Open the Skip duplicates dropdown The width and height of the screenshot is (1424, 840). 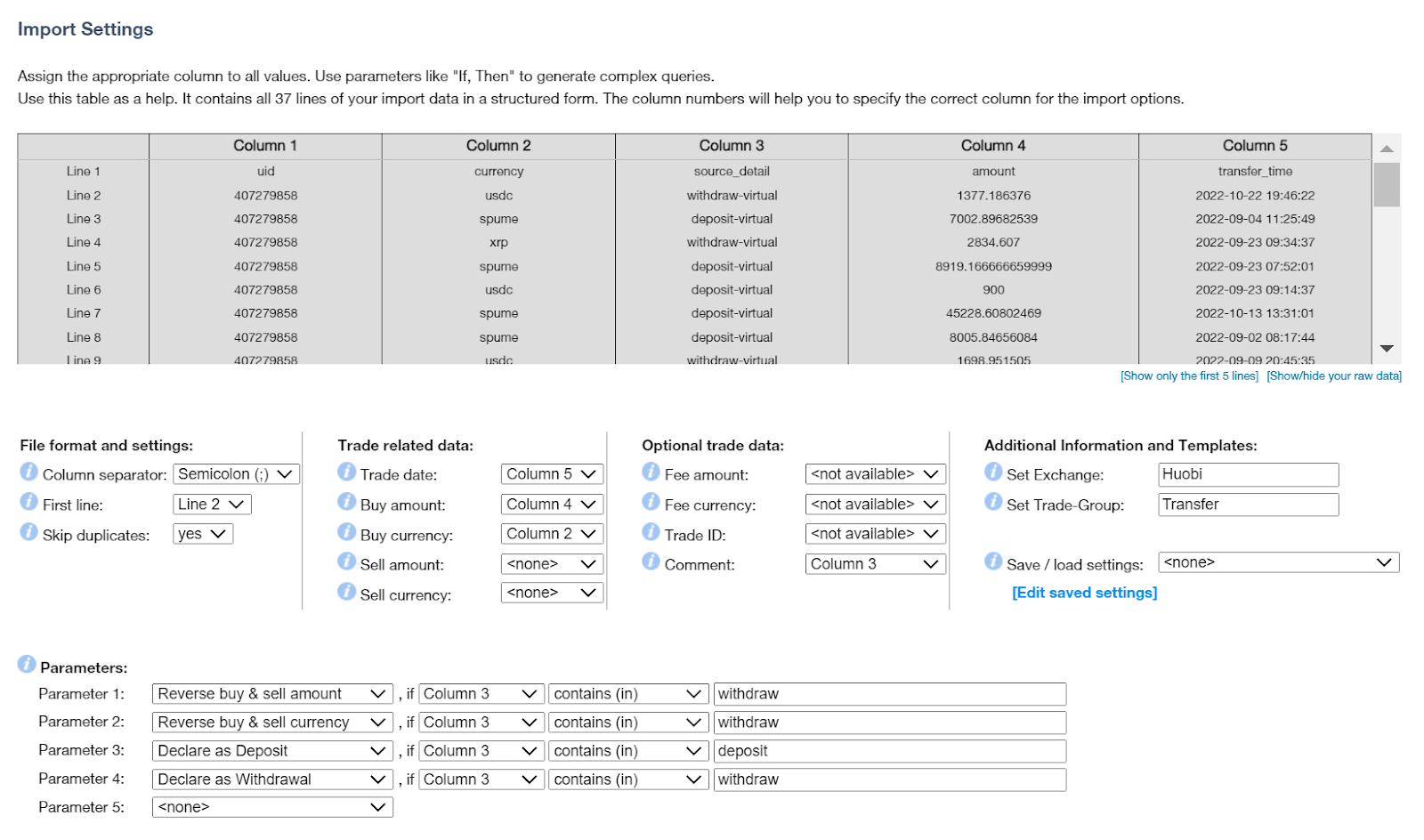tap(203, 534)
